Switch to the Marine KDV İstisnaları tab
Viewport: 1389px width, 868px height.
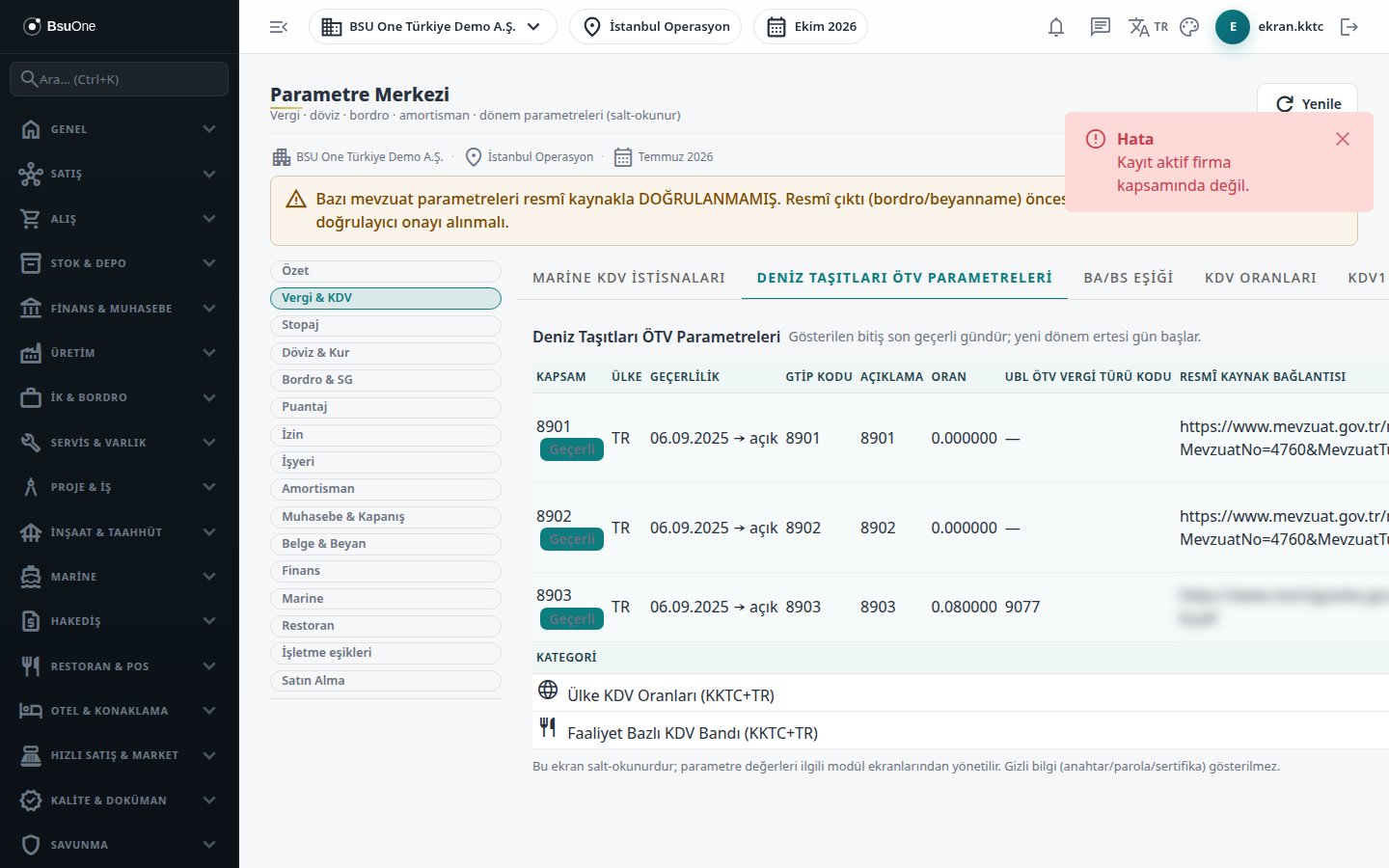point(629,278)
